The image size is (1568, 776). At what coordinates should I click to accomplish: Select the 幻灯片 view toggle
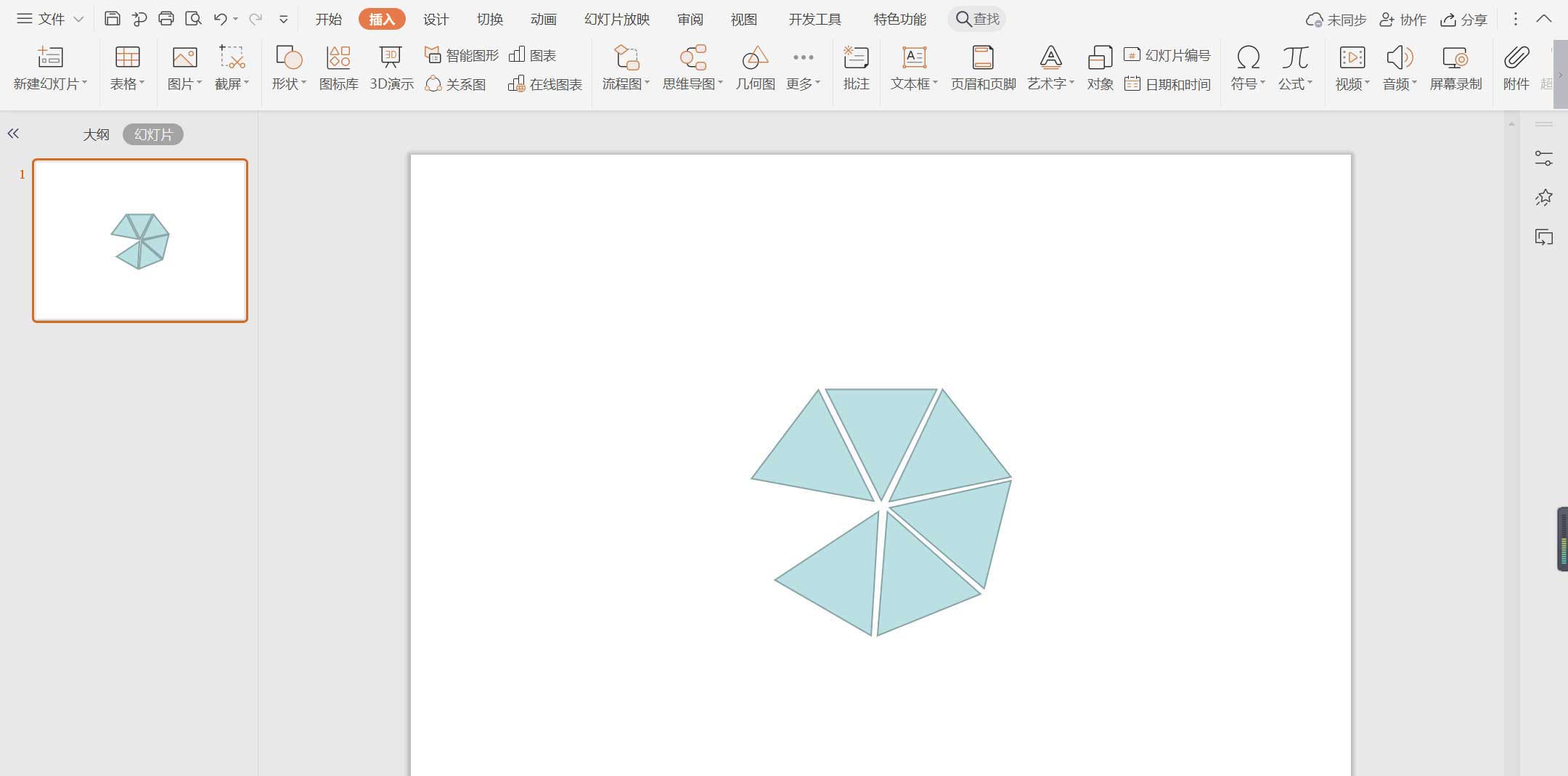153,134
